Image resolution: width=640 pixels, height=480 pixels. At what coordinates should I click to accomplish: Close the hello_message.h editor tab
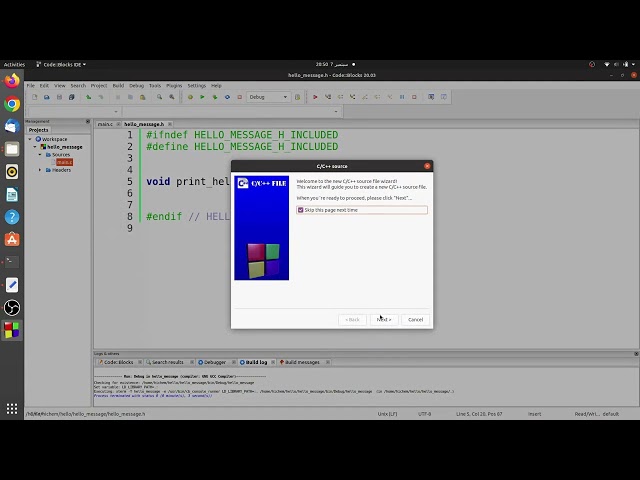tap(170, 124)
